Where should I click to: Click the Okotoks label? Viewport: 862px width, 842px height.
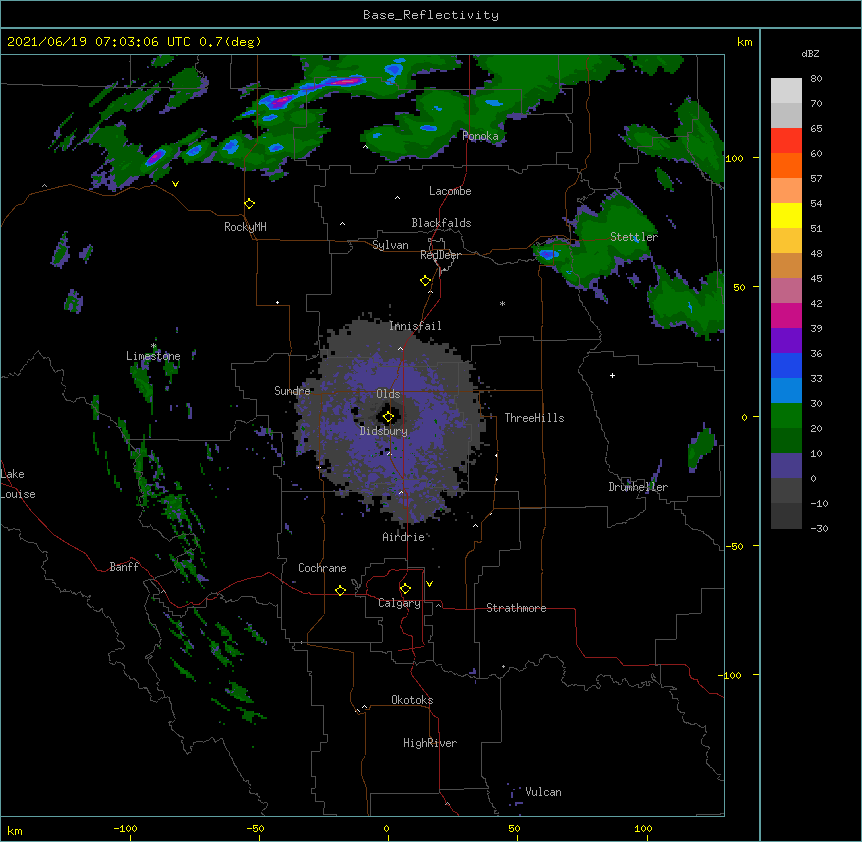[x=412, y=700]
